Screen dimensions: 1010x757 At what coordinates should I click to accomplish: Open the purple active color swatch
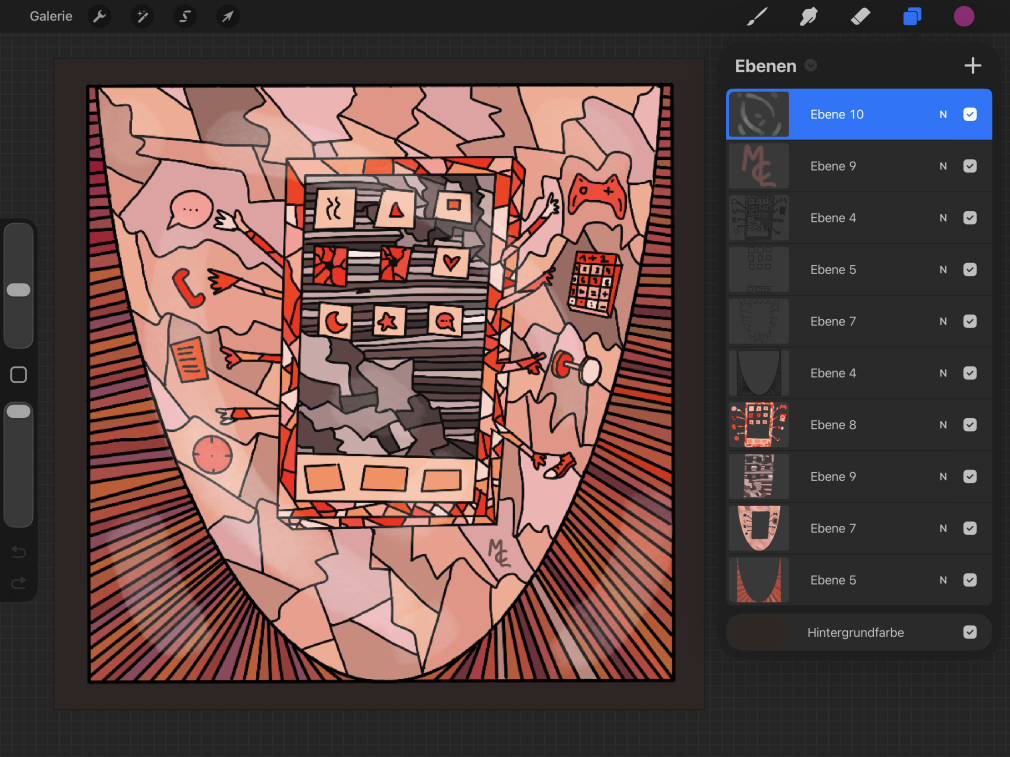point(964,16)
